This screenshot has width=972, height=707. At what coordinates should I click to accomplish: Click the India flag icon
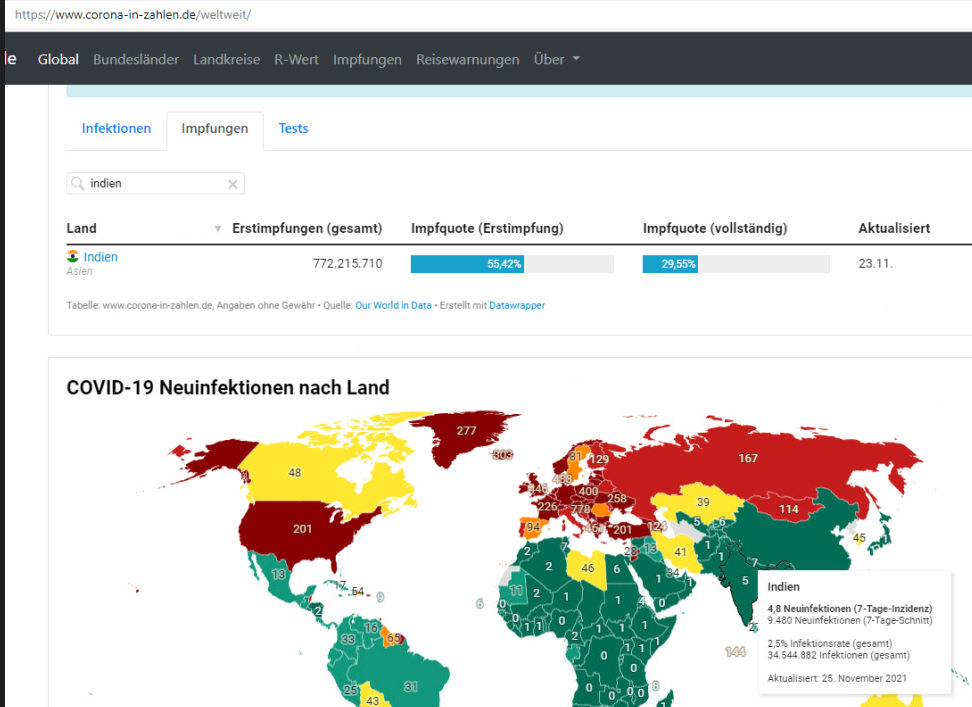pyautogui.click(x=73, y=257)
